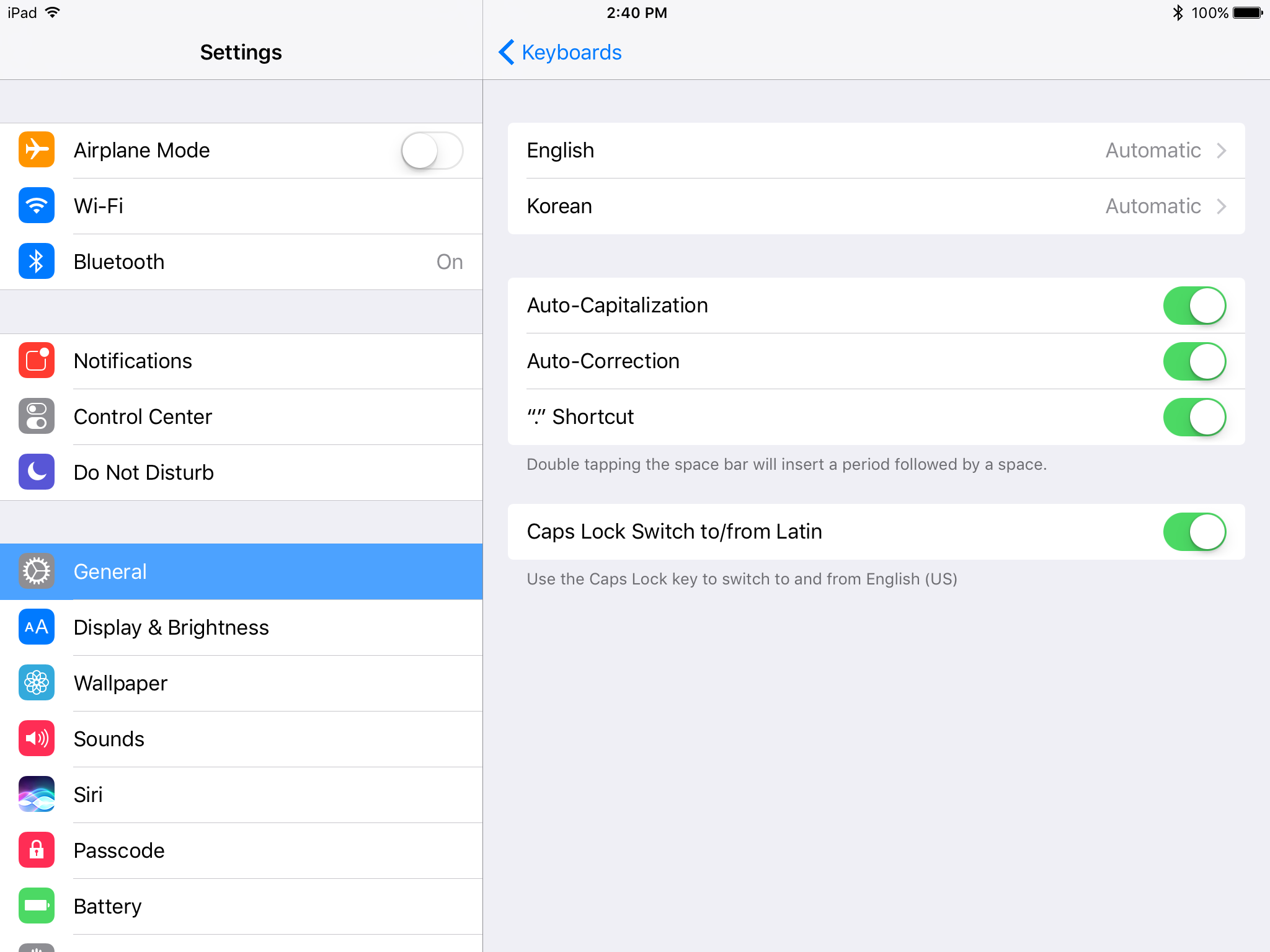Toggle Caps Lock Switch to/from Latin
This screenshot has height=952, width=1270.
(1194, 532)
